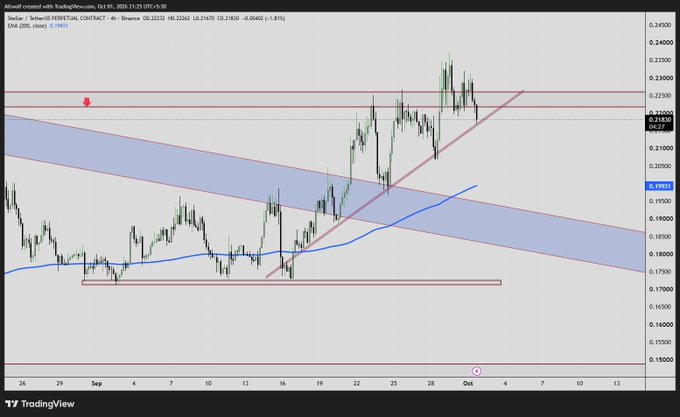This screenshot has height=417, width=680.
Task: Click the high value H0.22262
Action: [179, 18]
